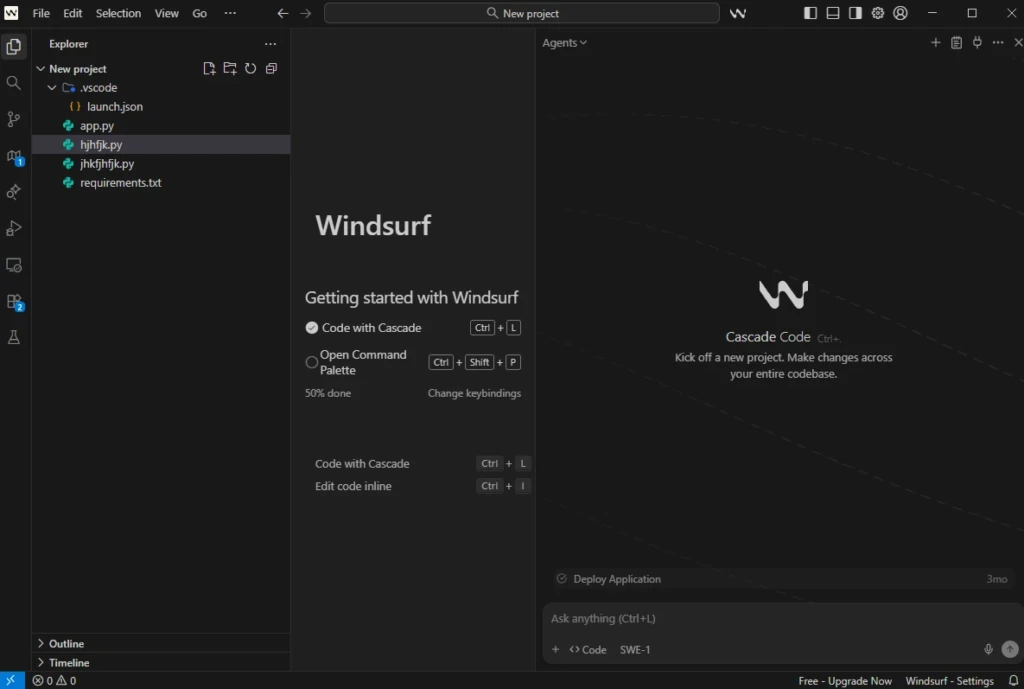The image size is (1024, 689).
Task: Open the plug icon in Cascade panel
Action: (977, 42)
